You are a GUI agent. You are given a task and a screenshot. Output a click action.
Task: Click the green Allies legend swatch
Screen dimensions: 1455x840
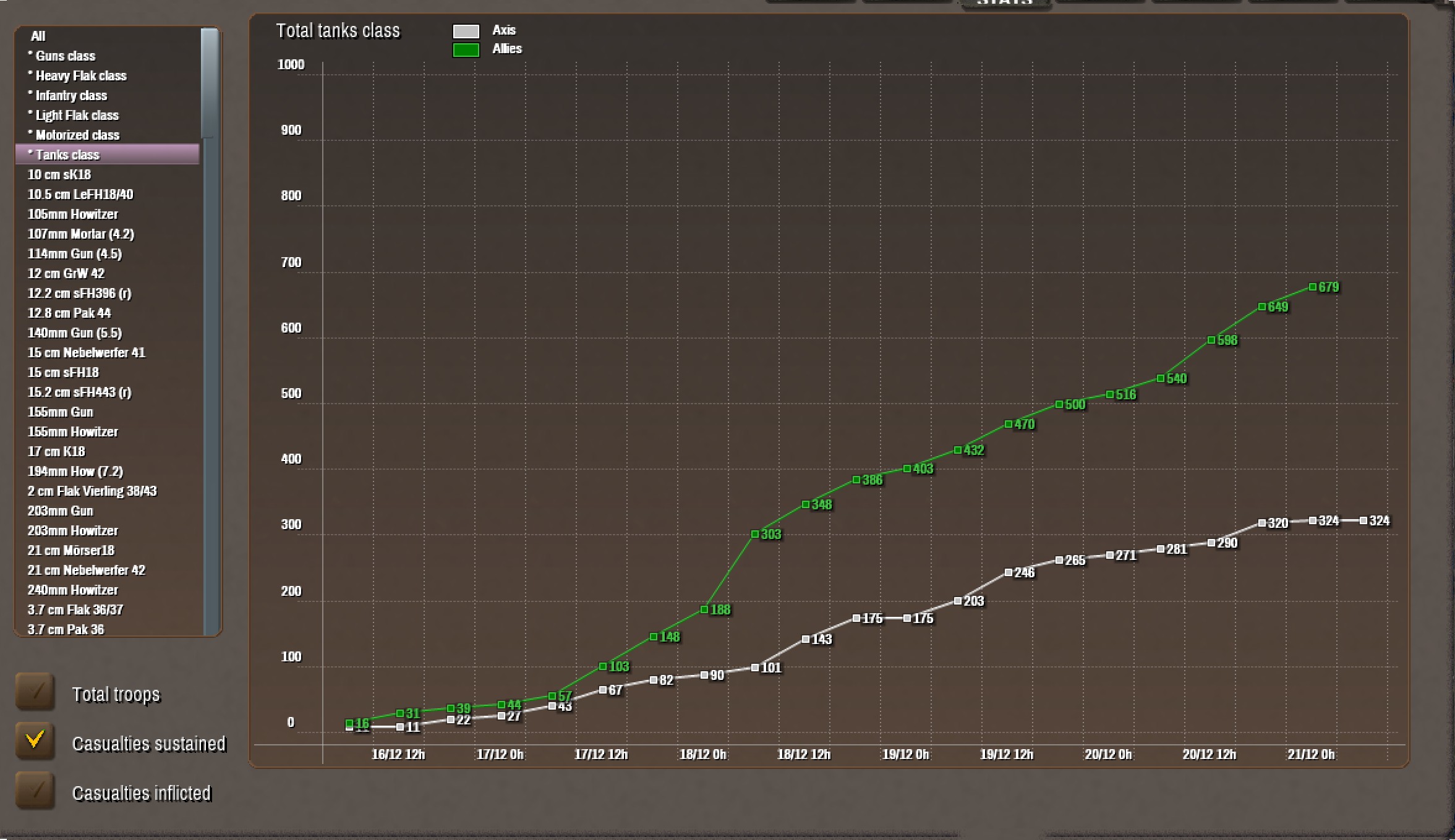[x=466, y=50]
